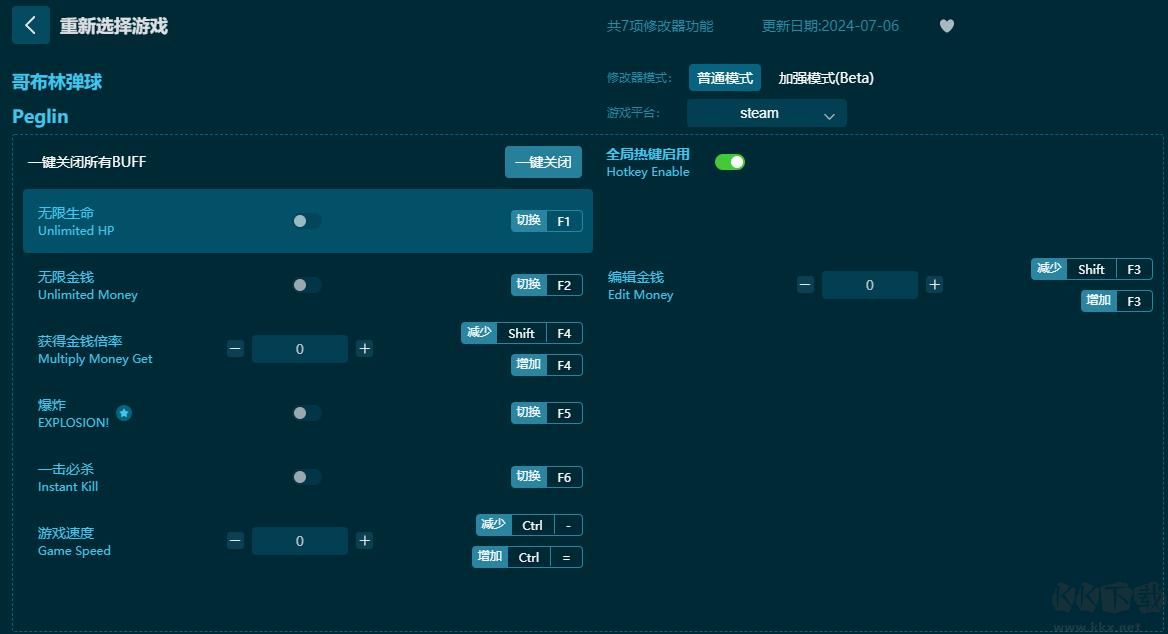Screen dimensions: 1168x634
Task: Click the F5 hotkey button for EXPLOSION!
Action: coord(547,413)
